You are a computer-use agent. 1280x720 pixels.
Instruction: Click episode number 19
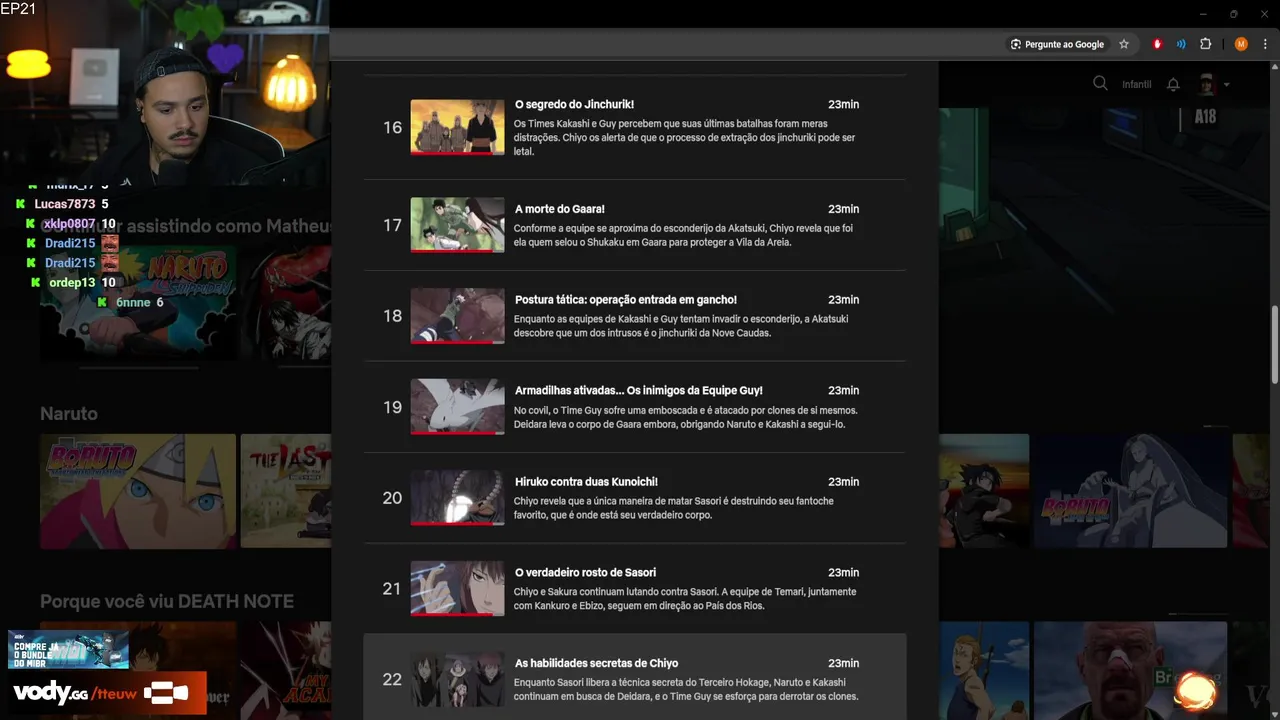[392, 407]
